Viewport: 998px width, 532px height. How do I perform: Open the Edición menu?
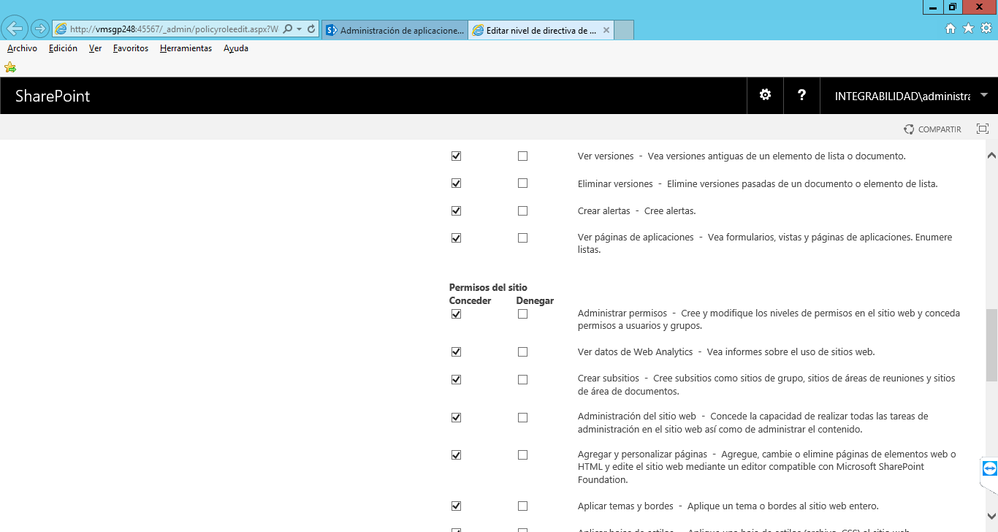63,48
